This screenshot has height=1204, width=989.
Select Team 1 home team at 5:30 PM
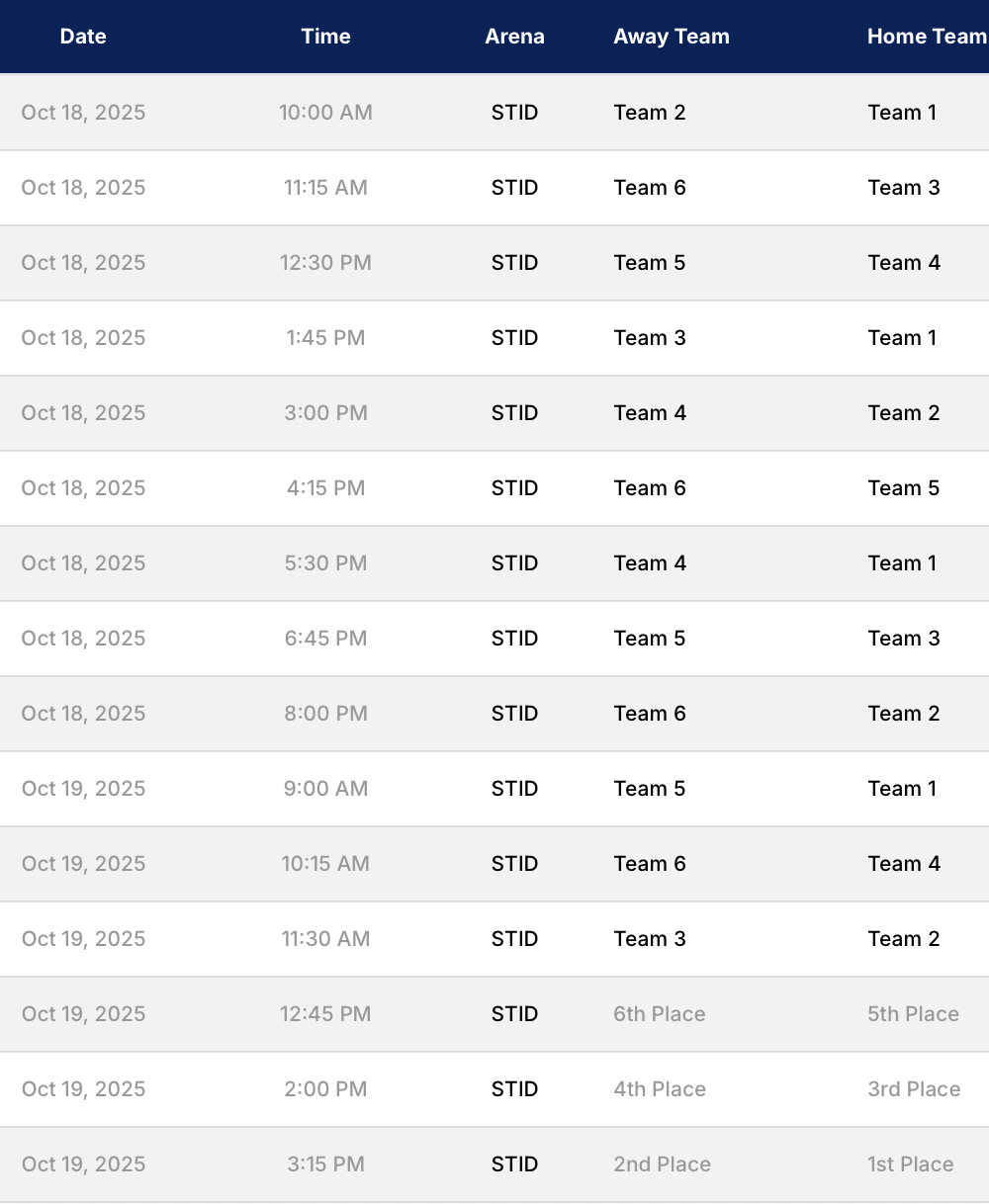click(902, 563)
